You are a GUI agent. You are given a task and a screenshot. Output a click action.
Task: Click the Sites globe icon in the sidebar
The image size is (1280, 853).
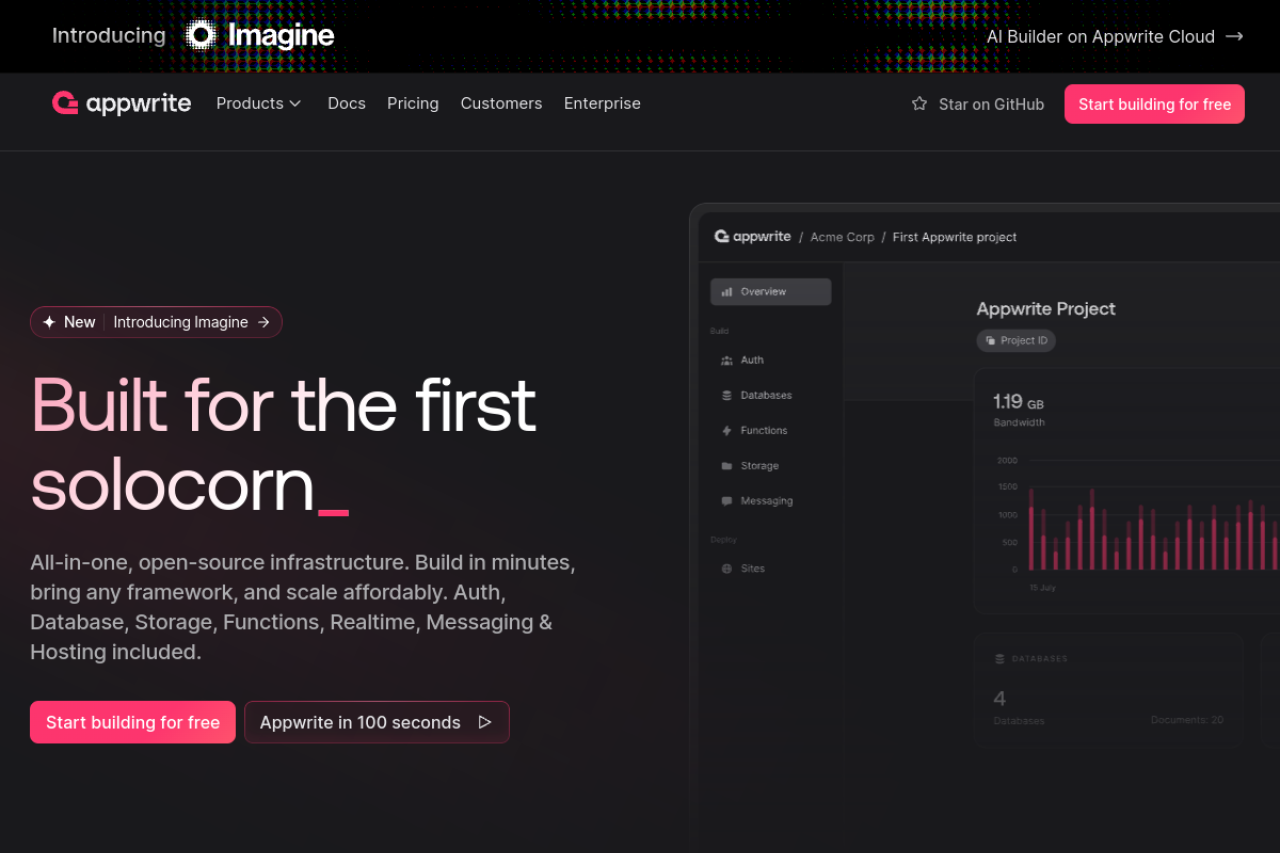click(727, 568)
